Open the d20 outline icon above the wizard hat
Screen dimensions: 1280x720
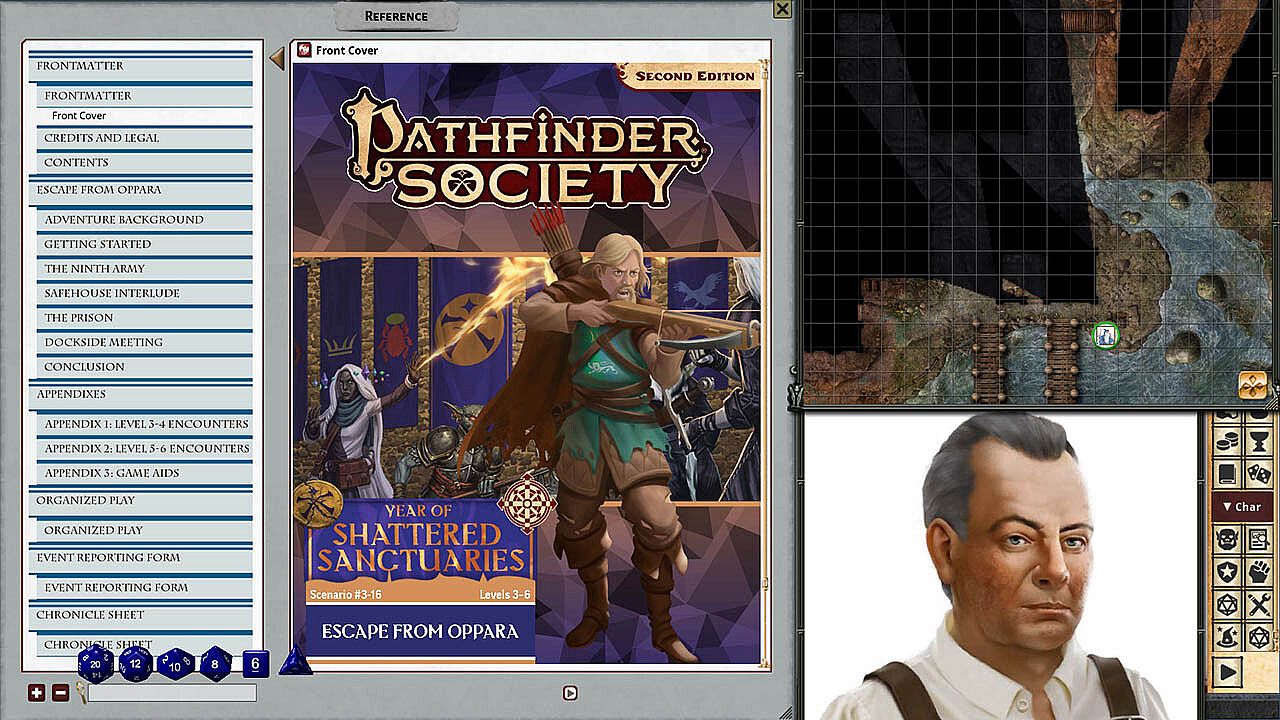[x=1228, y=604]
